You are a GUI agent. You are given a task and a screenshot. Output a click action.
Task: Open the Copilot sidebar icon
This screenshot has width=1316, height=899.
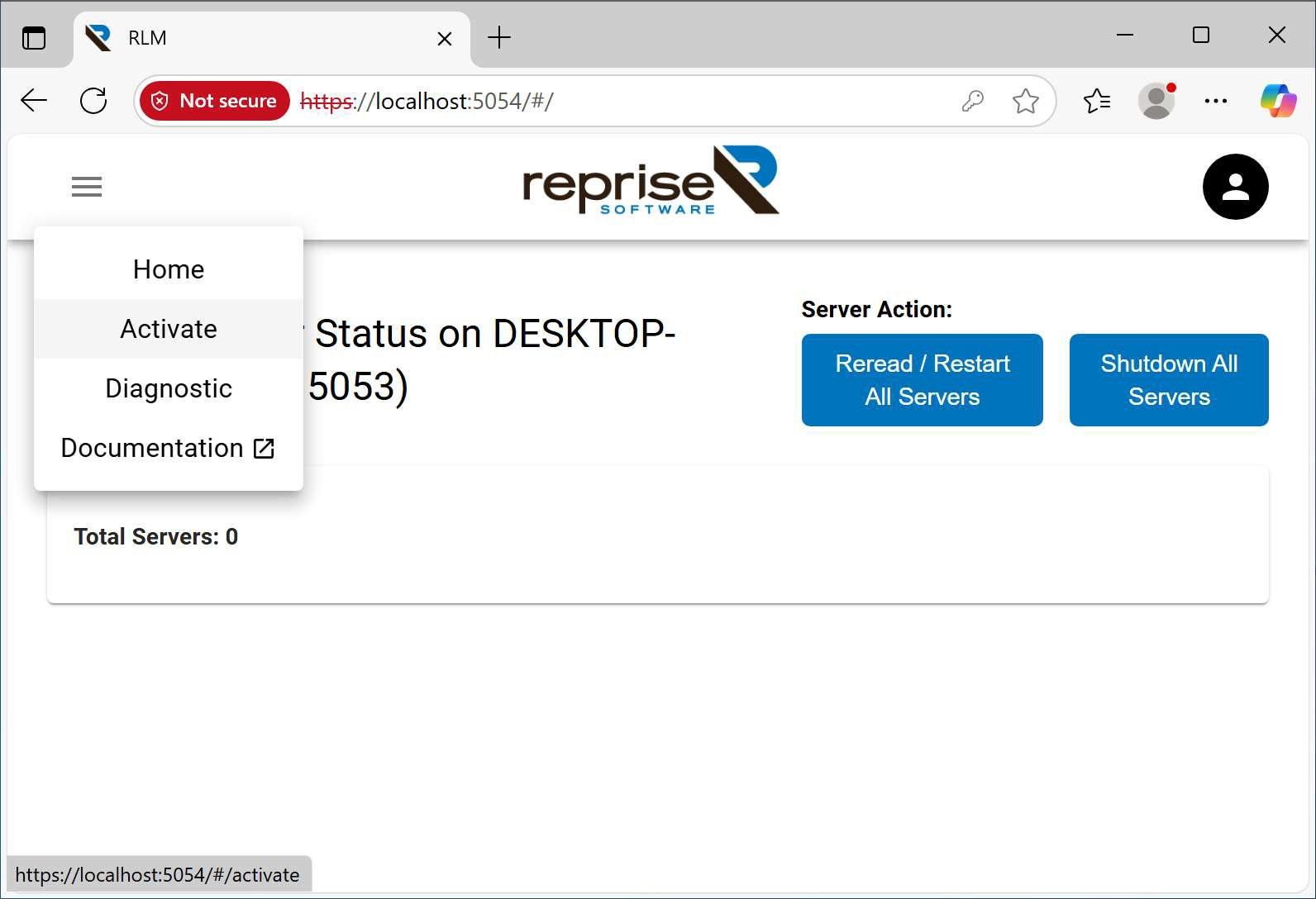click(x=1278, y=101)
